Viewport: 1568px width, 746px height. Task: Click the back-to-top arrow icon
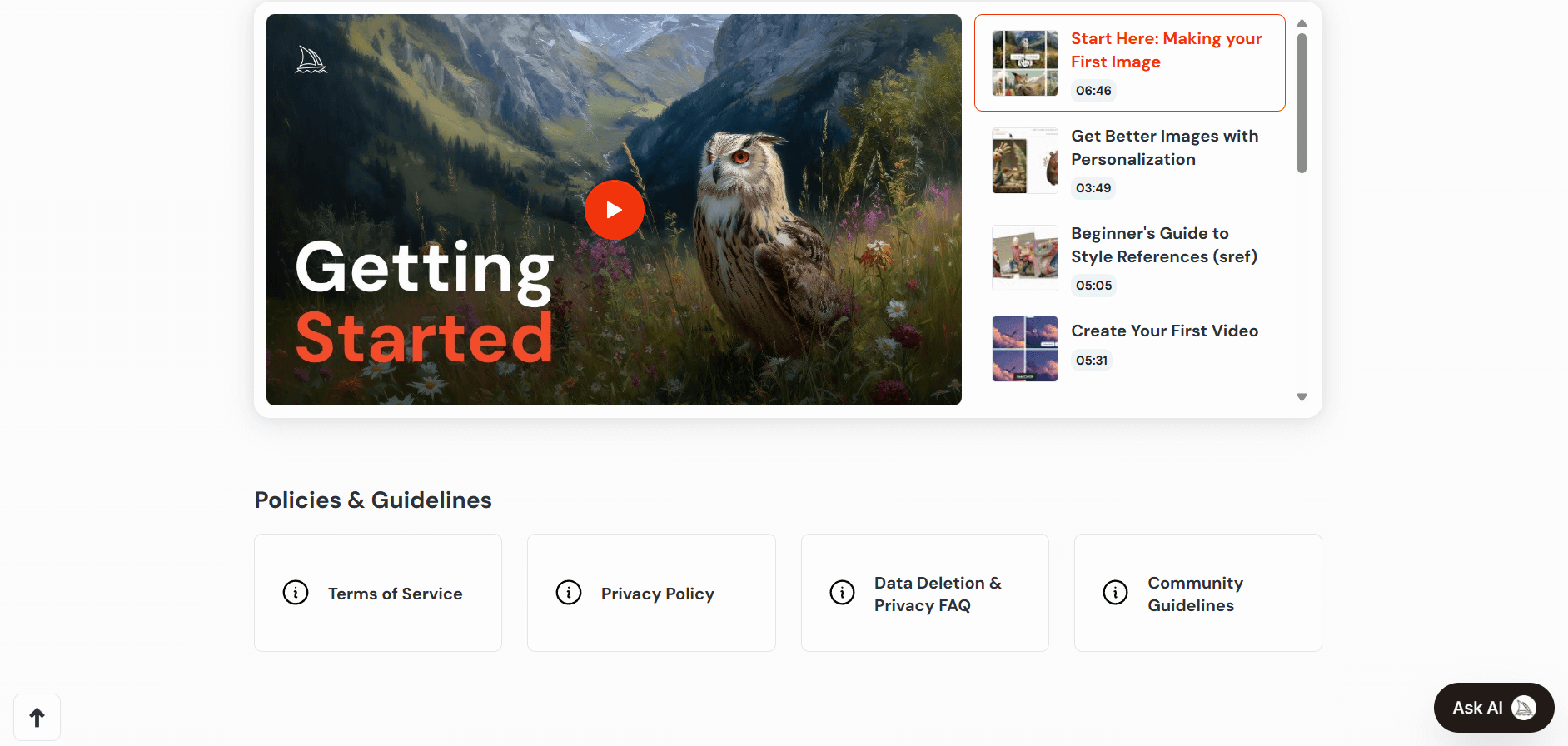(37, 717)
